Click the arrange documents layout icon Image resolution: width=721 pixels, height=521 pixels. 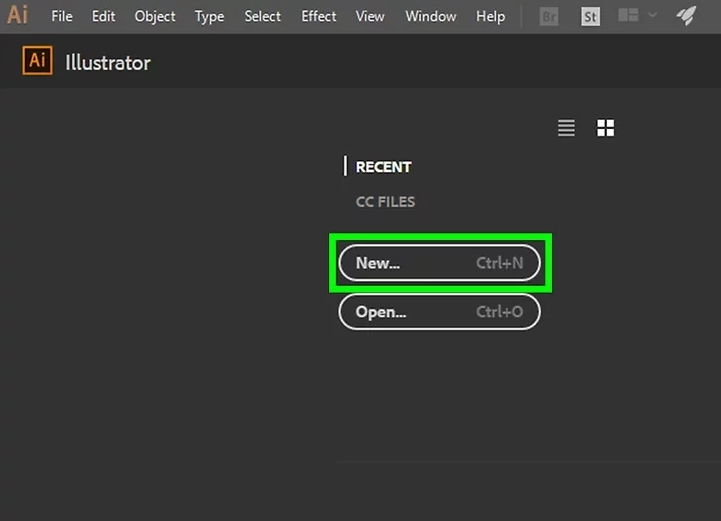[628, 15]
